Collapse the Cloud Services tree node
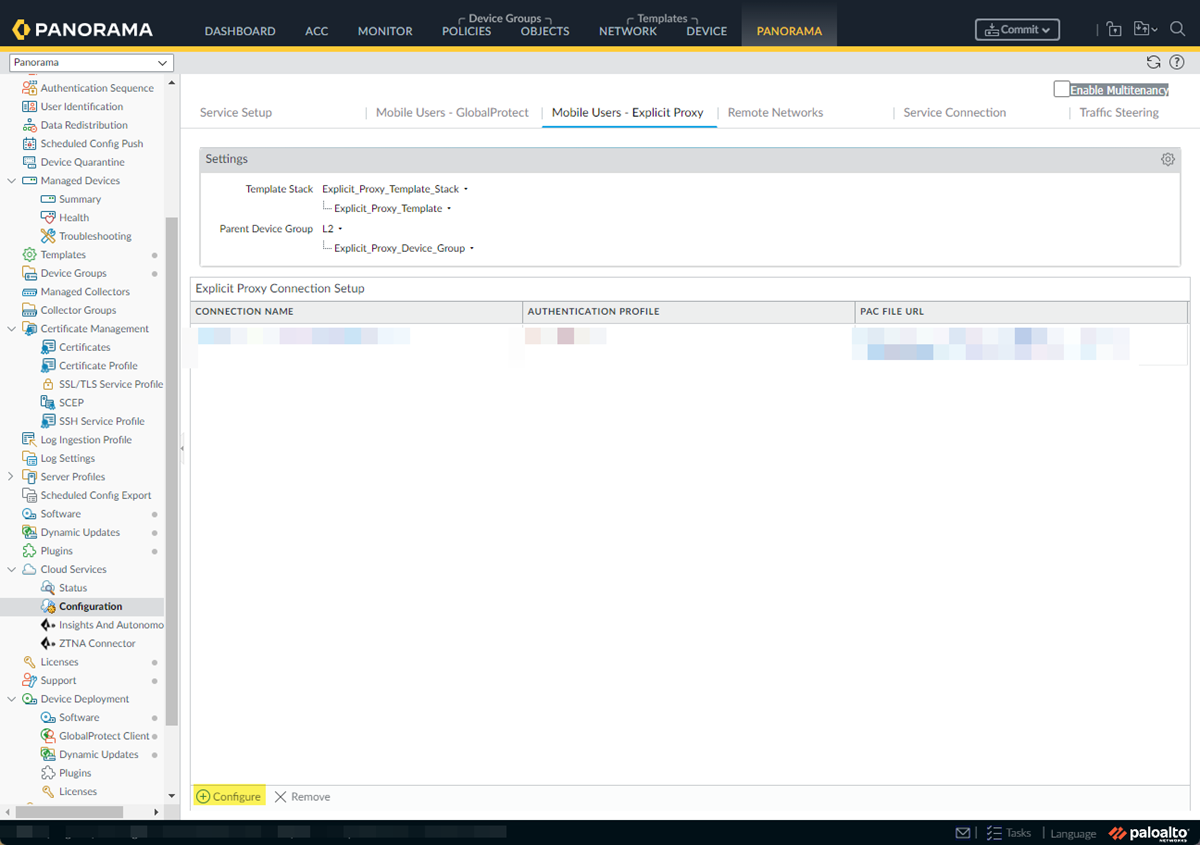This screenshot has height=845, width=1200. pyautogui.click(x=11, y=569)
